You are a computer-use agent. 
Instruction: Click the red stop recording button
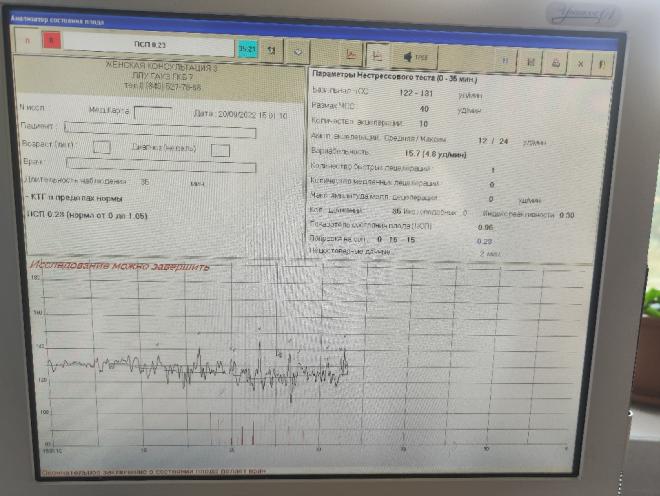pyautogui.click(x=51, y=40)
